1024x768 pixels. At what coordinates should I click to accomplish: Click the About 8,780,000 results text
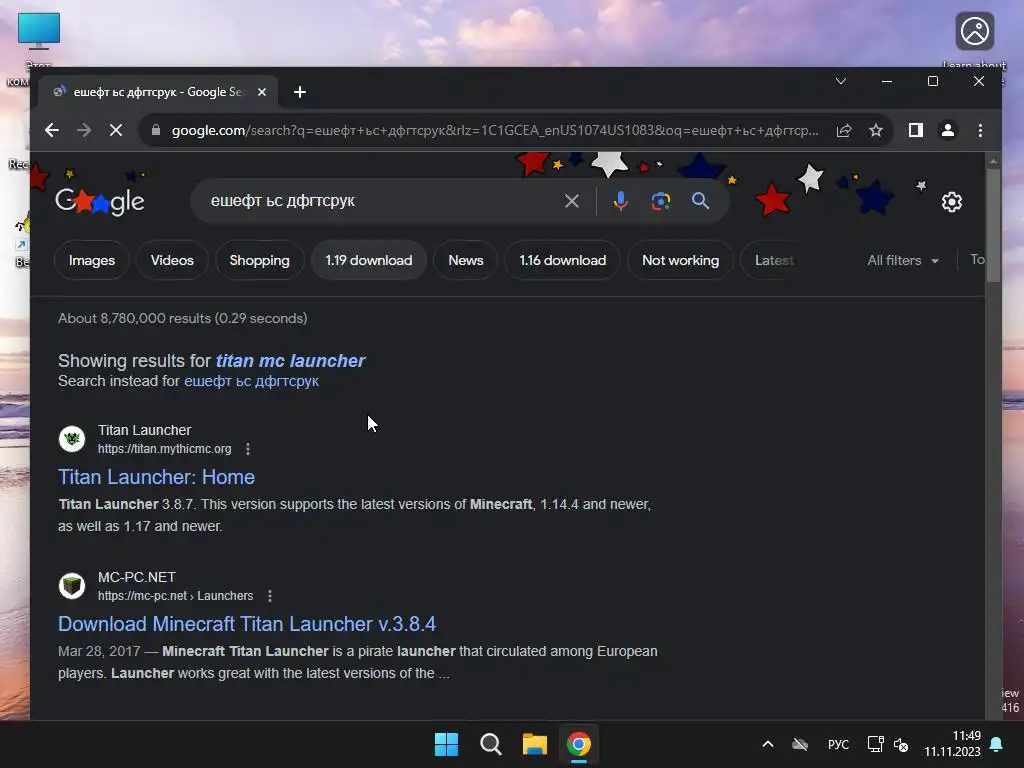[x=182, y=318]
